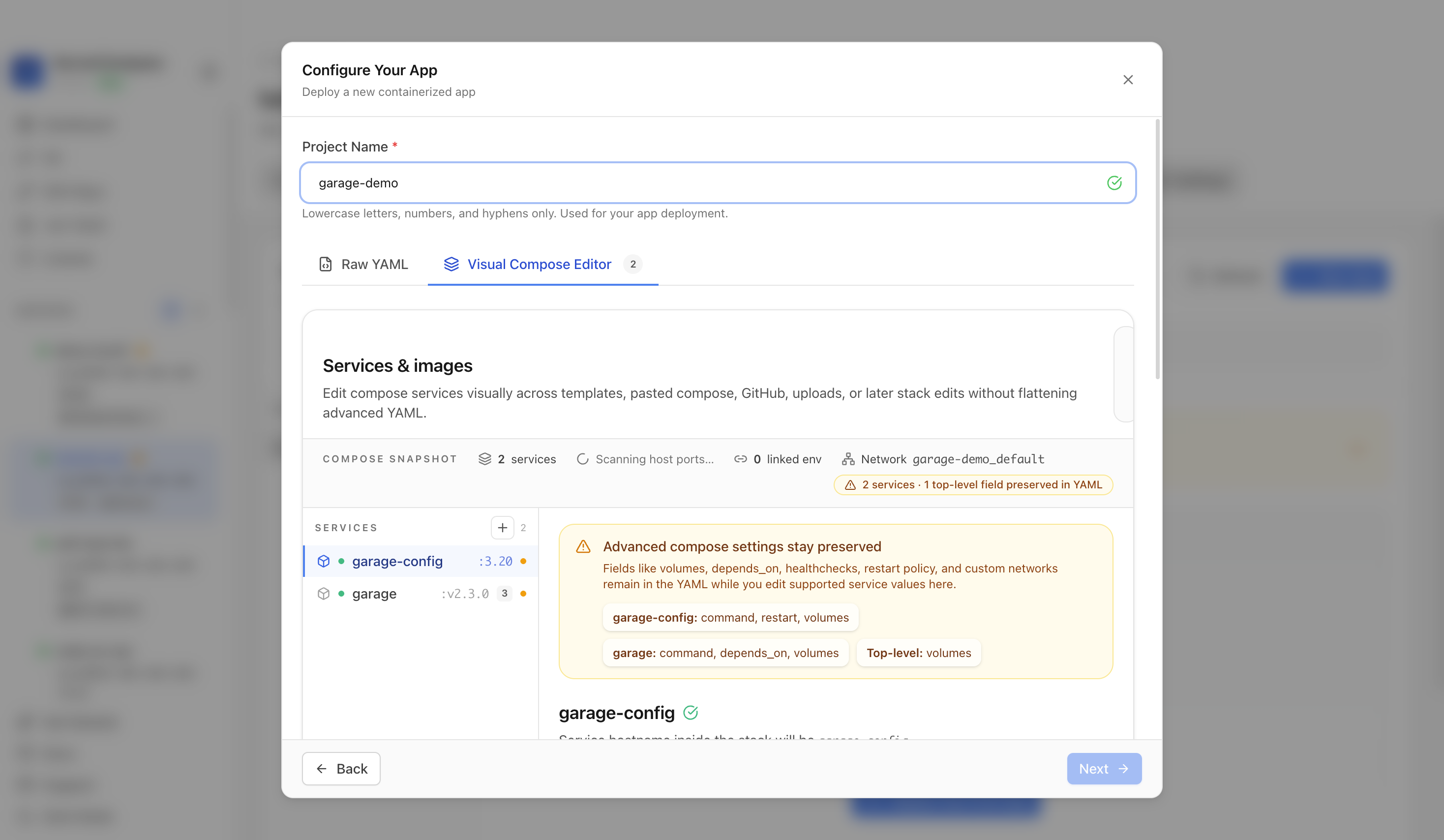The height and width of the screenshot is (840, 1444).
Task: Click the Project Name input field
Action: pos(718,183)
